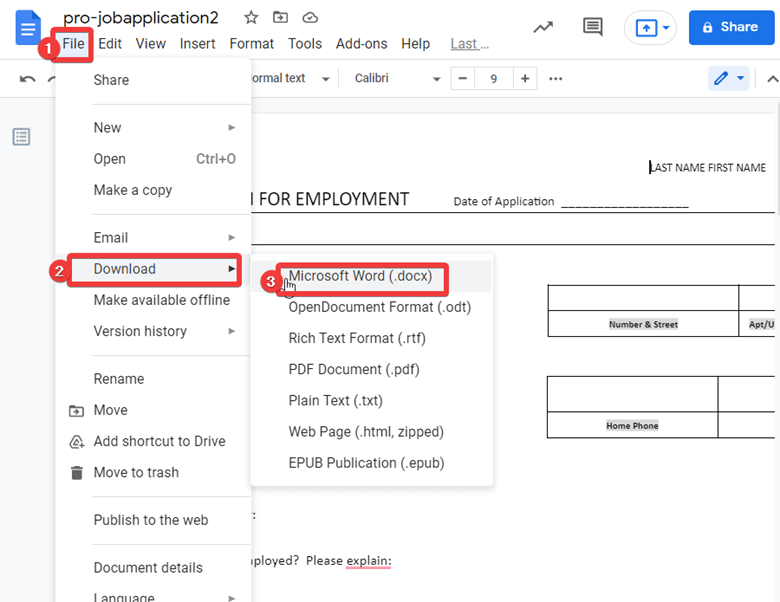This screenshot has height=602, width=780.
Task: Expand the editing mode dropdown arrow
Action: point(740,78)
